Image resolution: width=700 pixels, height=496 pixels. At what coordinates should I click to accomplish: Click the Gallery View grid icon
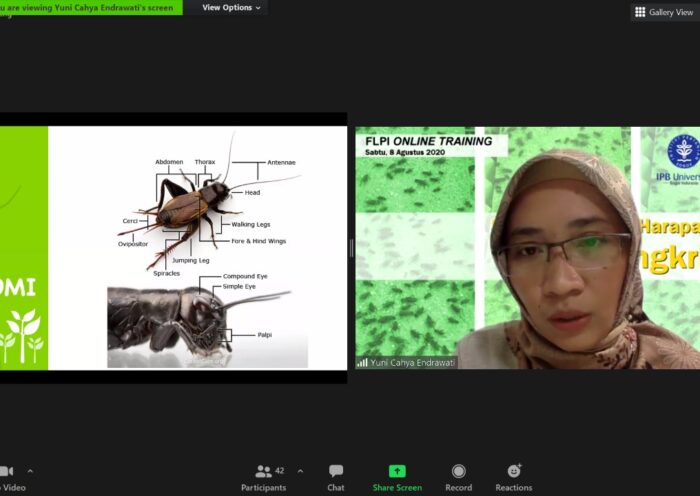coord(640,12)
